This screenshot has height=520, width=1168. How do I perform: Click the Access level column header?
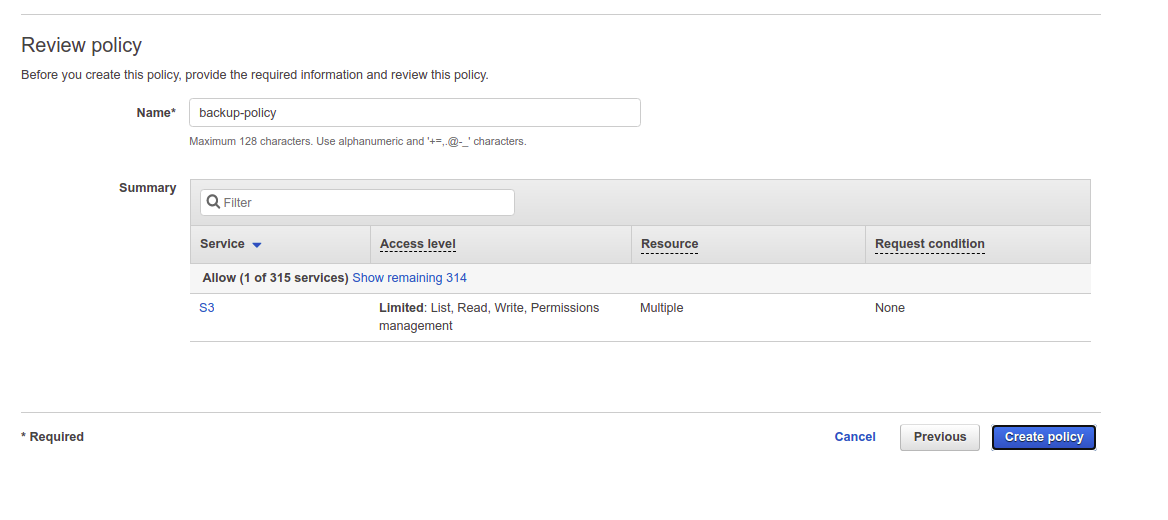418,244
